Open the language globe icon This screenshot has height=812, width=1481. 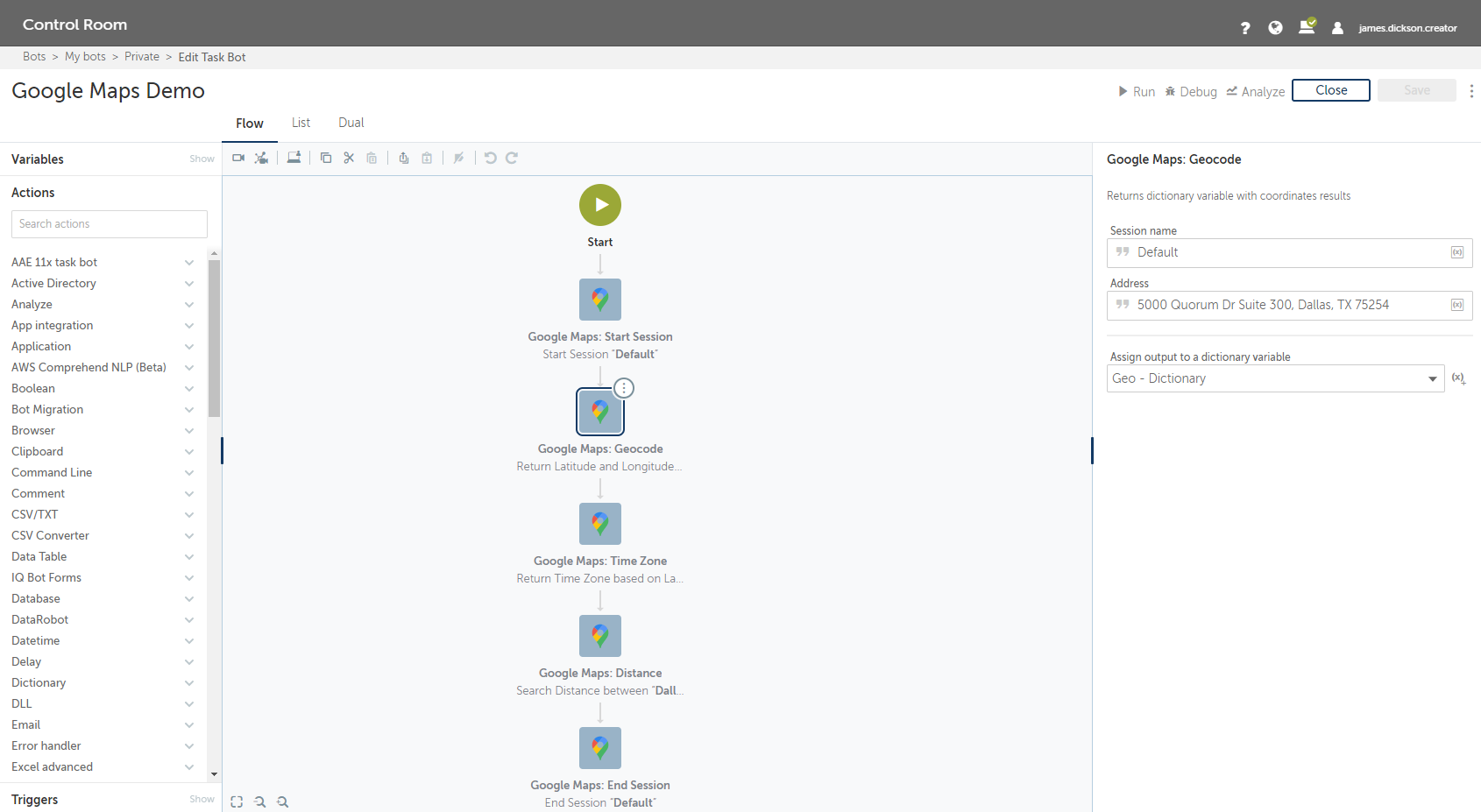1275,28
